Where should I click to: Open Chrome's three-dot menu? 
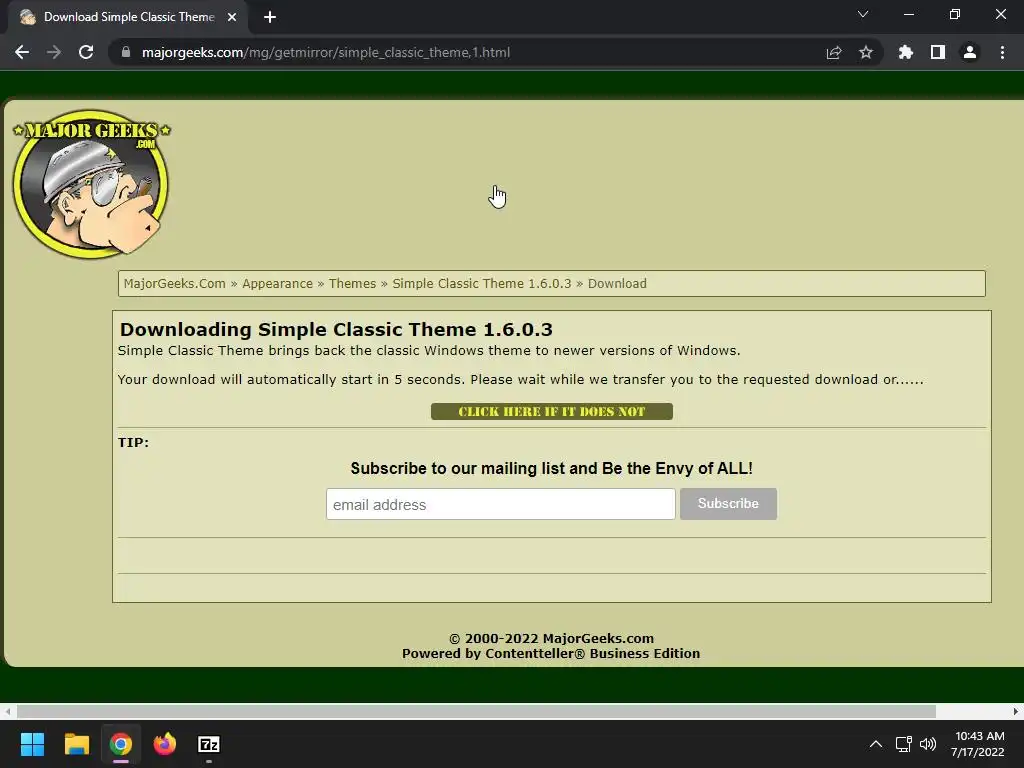(1002, 52)
